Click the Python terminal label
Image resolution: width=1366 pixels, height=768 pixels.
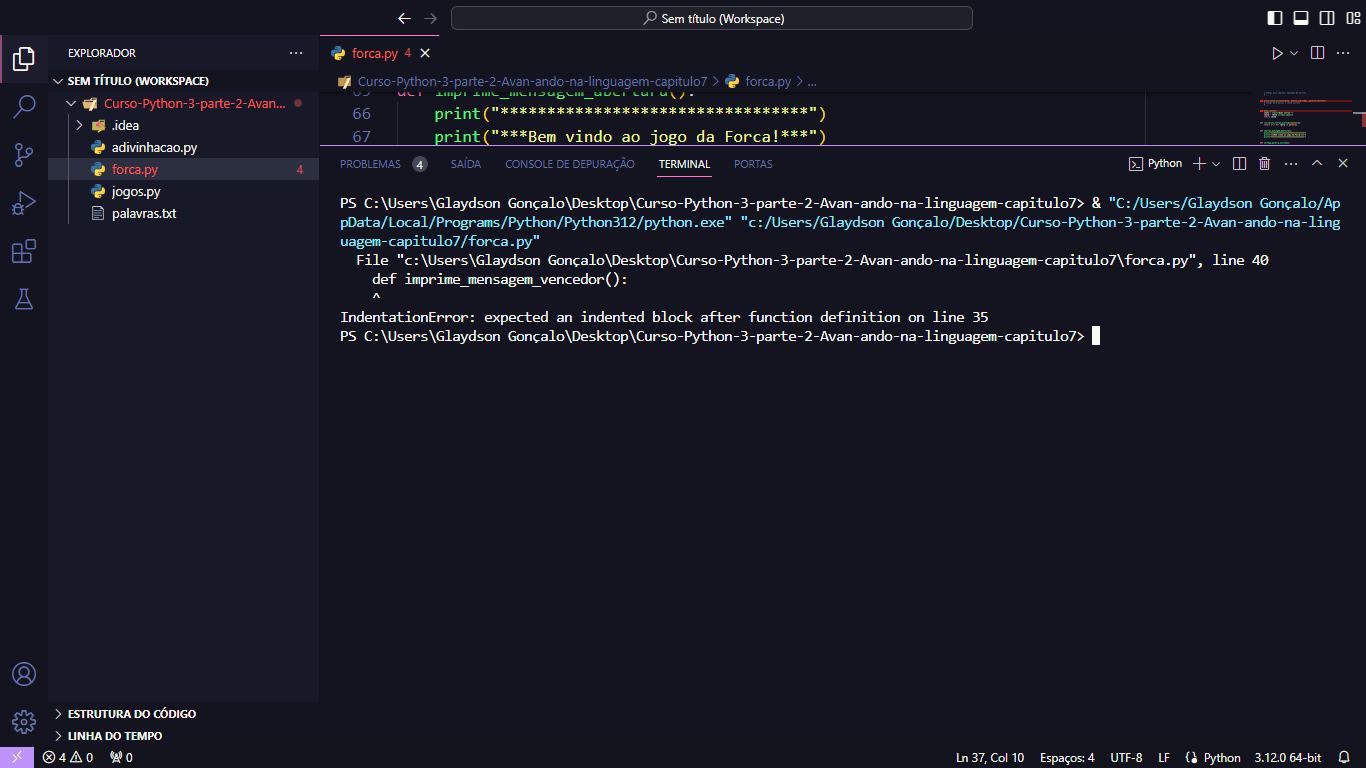click(x=1155, y=163)
